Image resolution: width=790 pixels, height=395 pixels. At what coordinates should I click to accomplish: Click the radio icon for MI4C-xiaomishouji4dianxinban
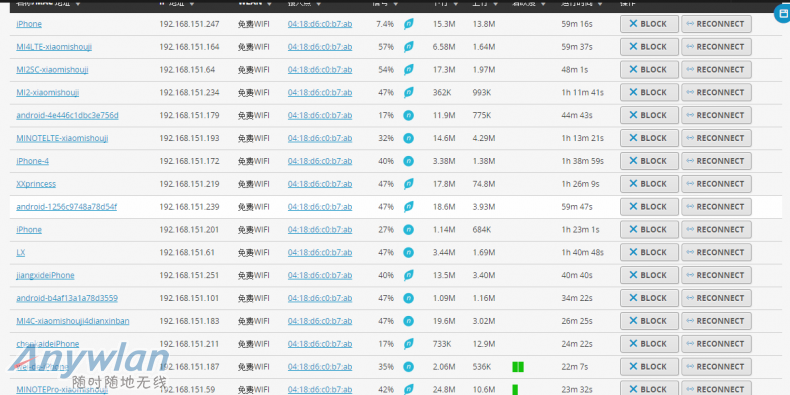click(409, 321)
